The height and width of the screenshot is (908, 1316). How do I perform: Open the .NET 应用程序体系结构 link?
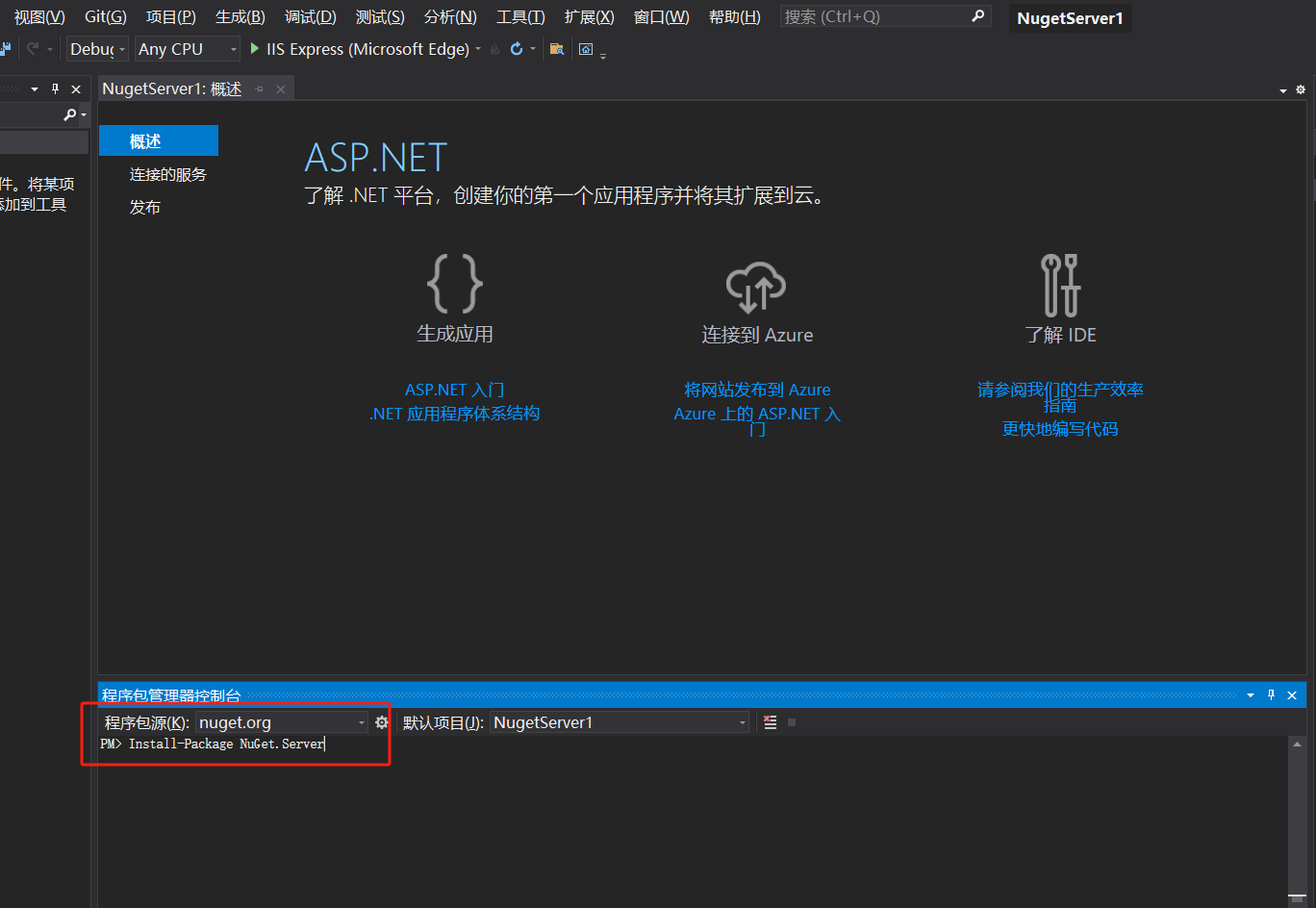[x=454, y=414]
